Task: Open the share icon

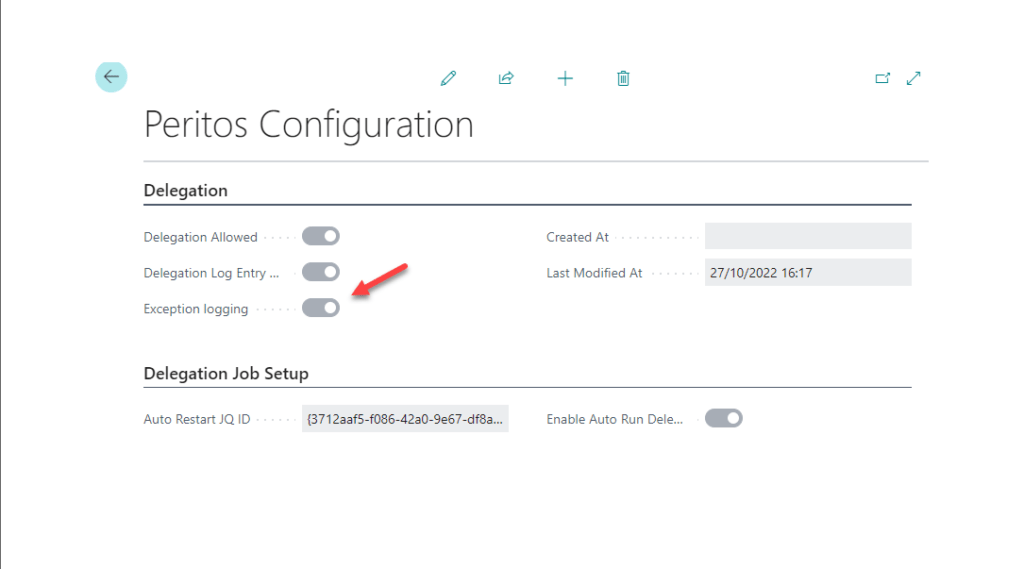Action: click(506, 78)
